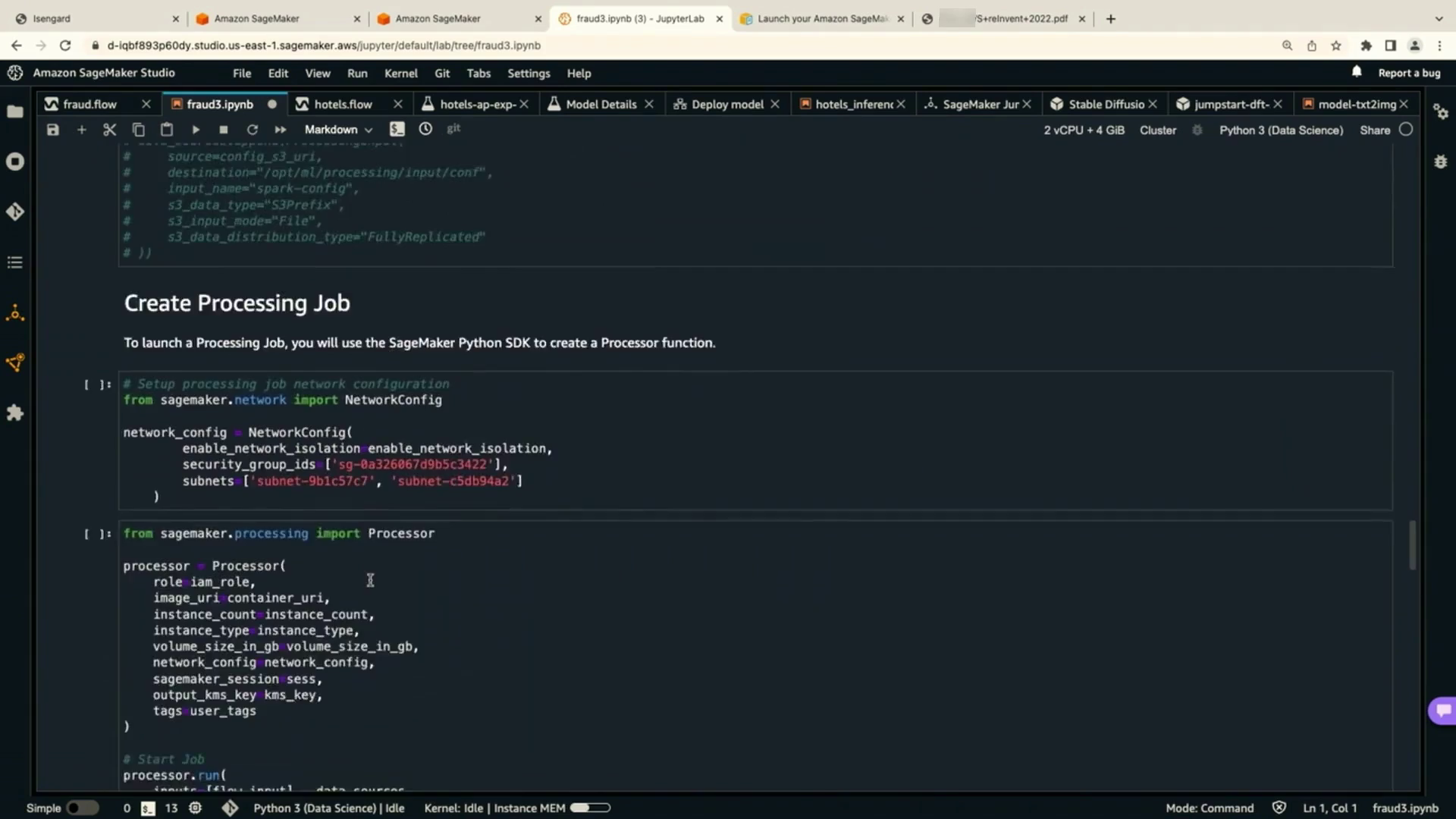Interrupt kernel using the stop icon

coord(223,130)
